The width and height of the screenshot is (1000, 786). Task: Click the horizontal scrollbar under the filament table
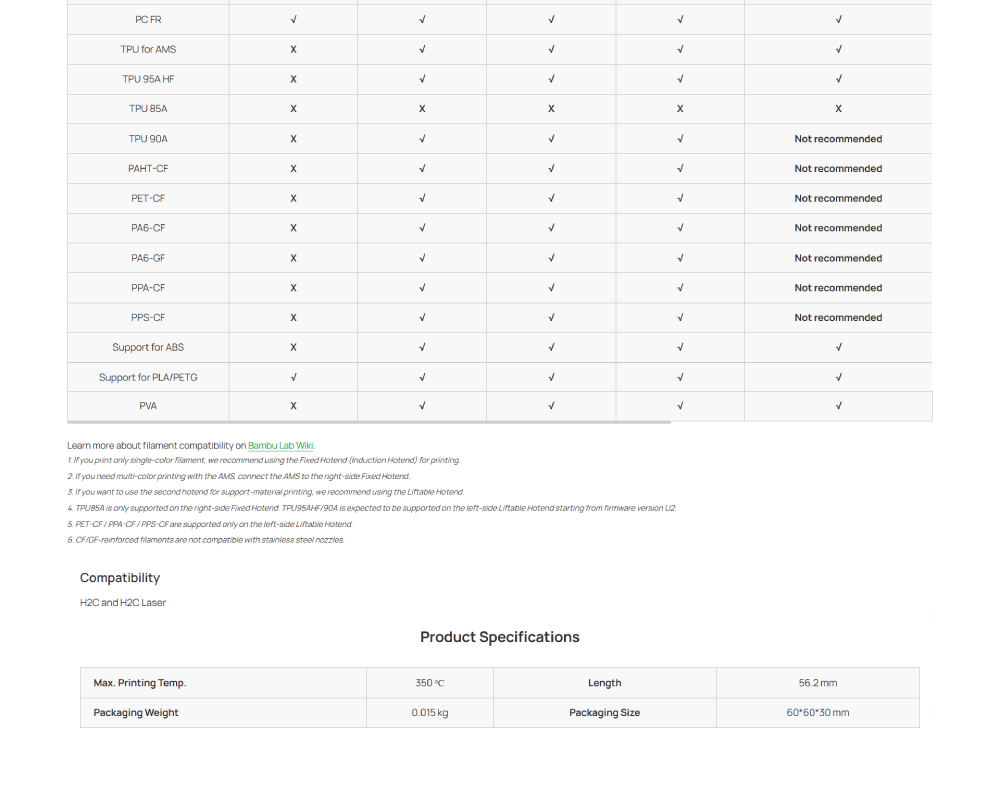point(369,422)
